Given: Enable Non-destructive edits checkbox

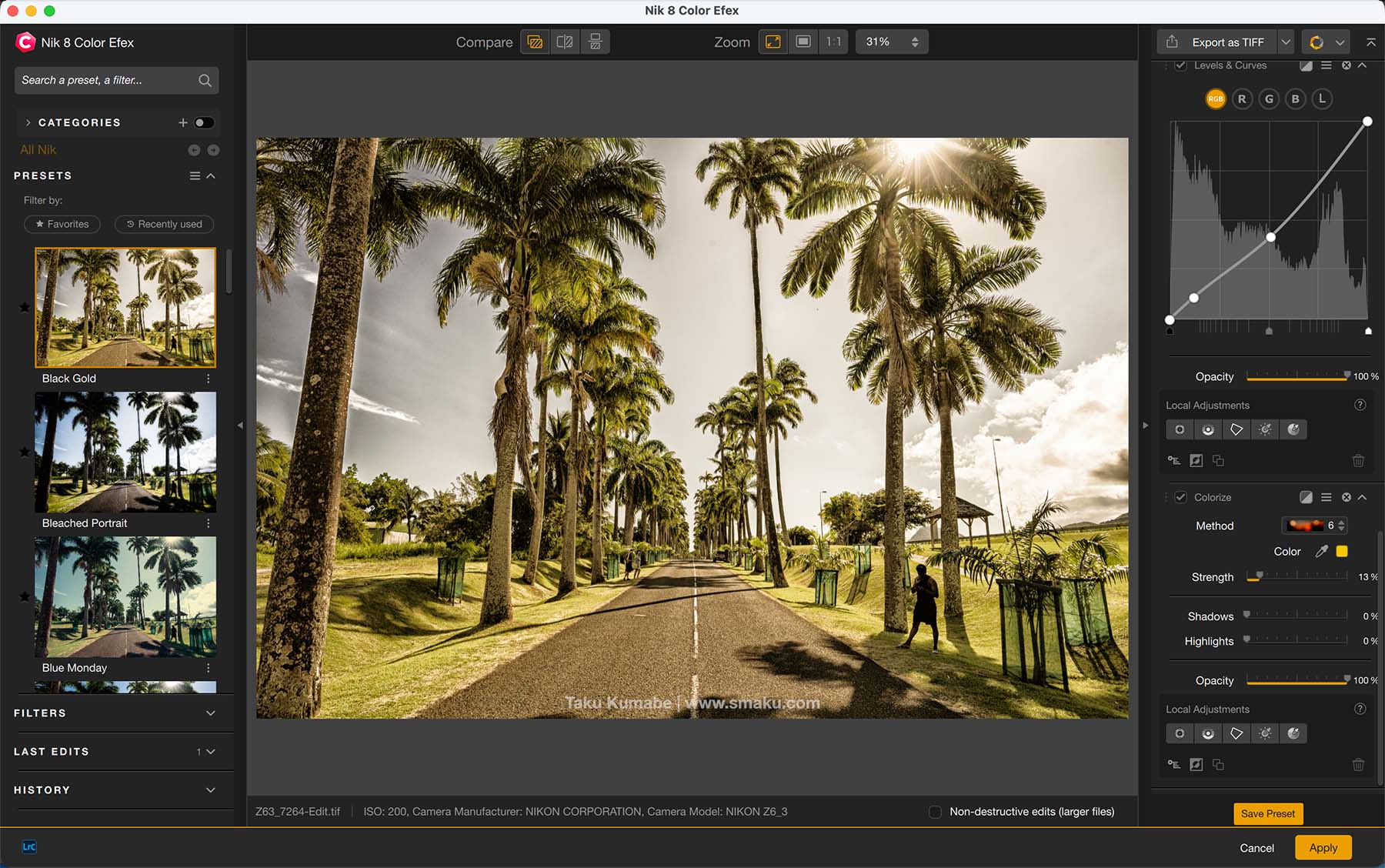Looking at the screenshot, I should pos(935,812).
